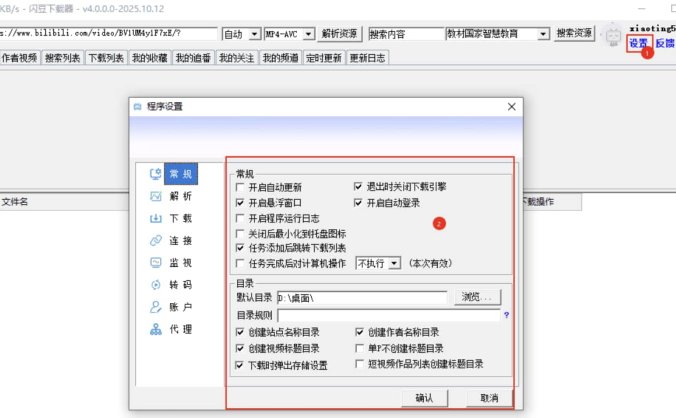Open the 下载 settings category
The width and height of the screenshot is (676, 418).
(x=181, y=218)
